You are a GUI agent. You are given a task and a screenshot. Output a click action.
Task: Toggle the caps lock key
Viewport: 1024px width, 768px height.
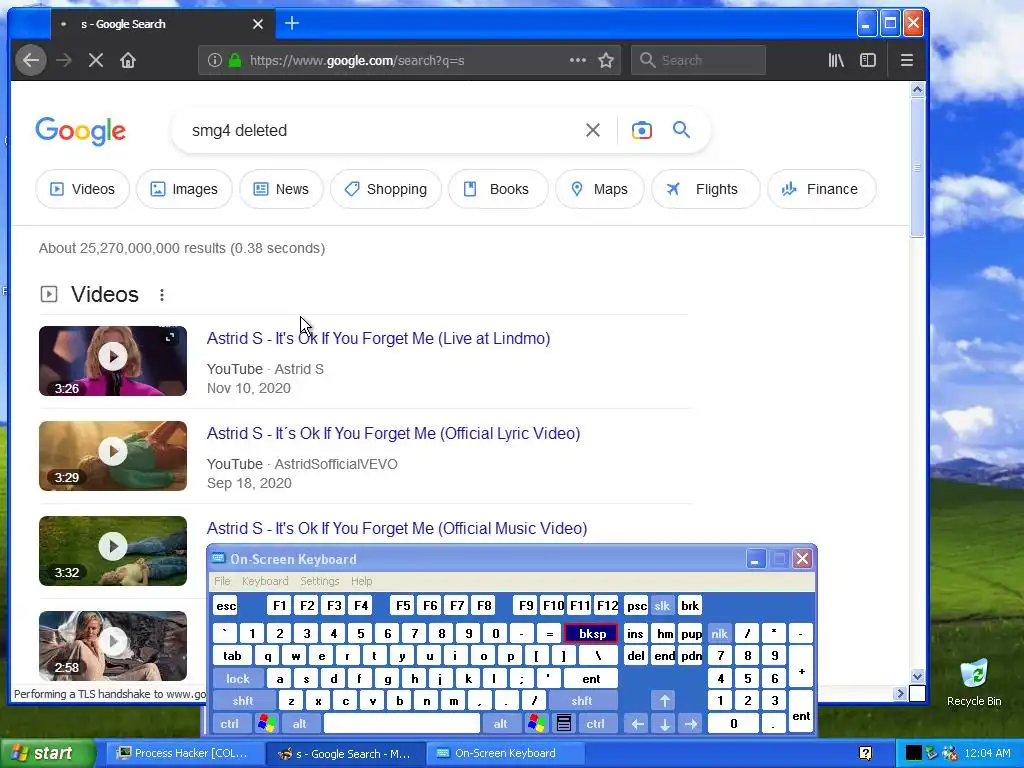238,679
